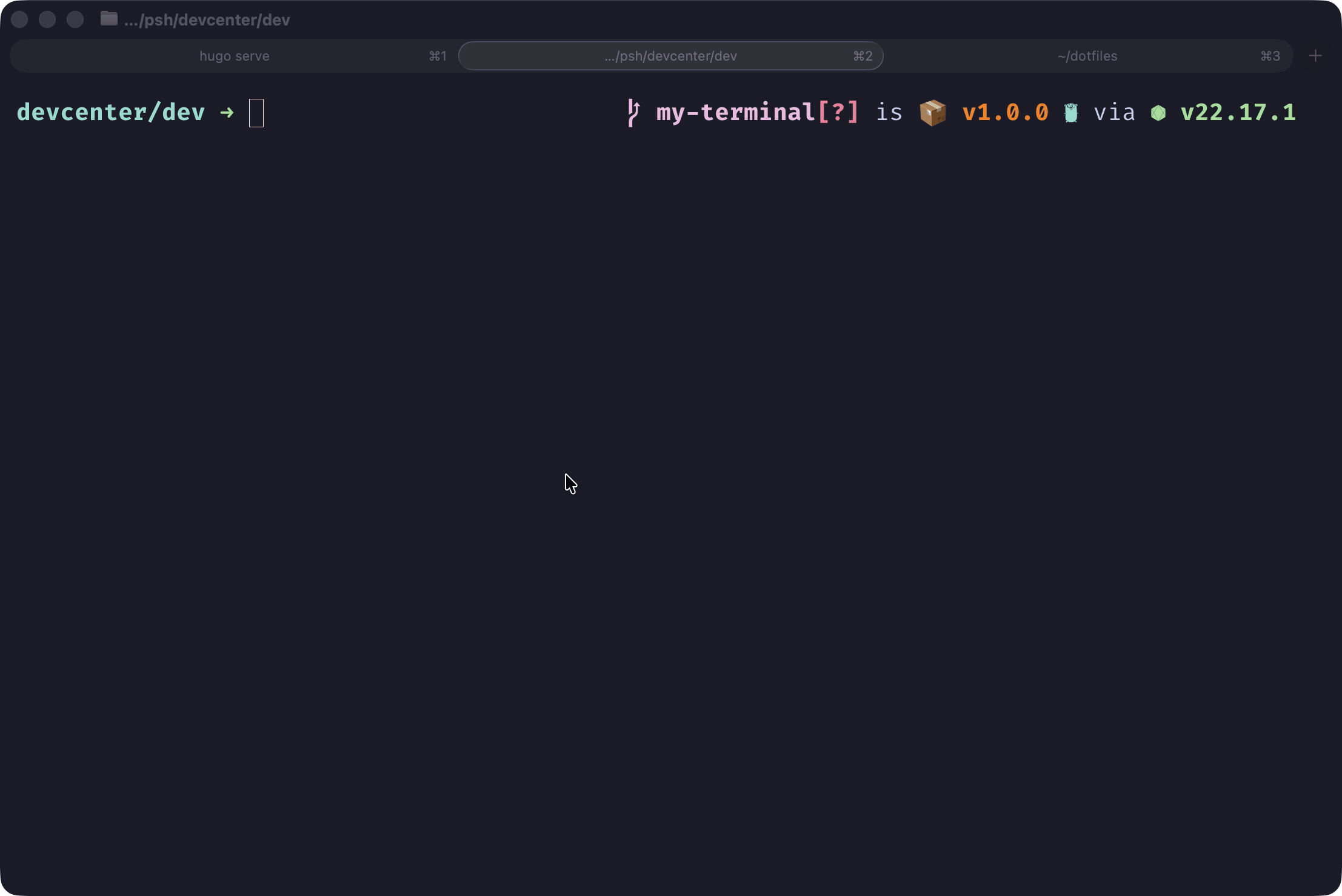The height and width of the screenshot is (896, 1342).
Task: Click the folder icon in title bar
Action: point(109,19)
